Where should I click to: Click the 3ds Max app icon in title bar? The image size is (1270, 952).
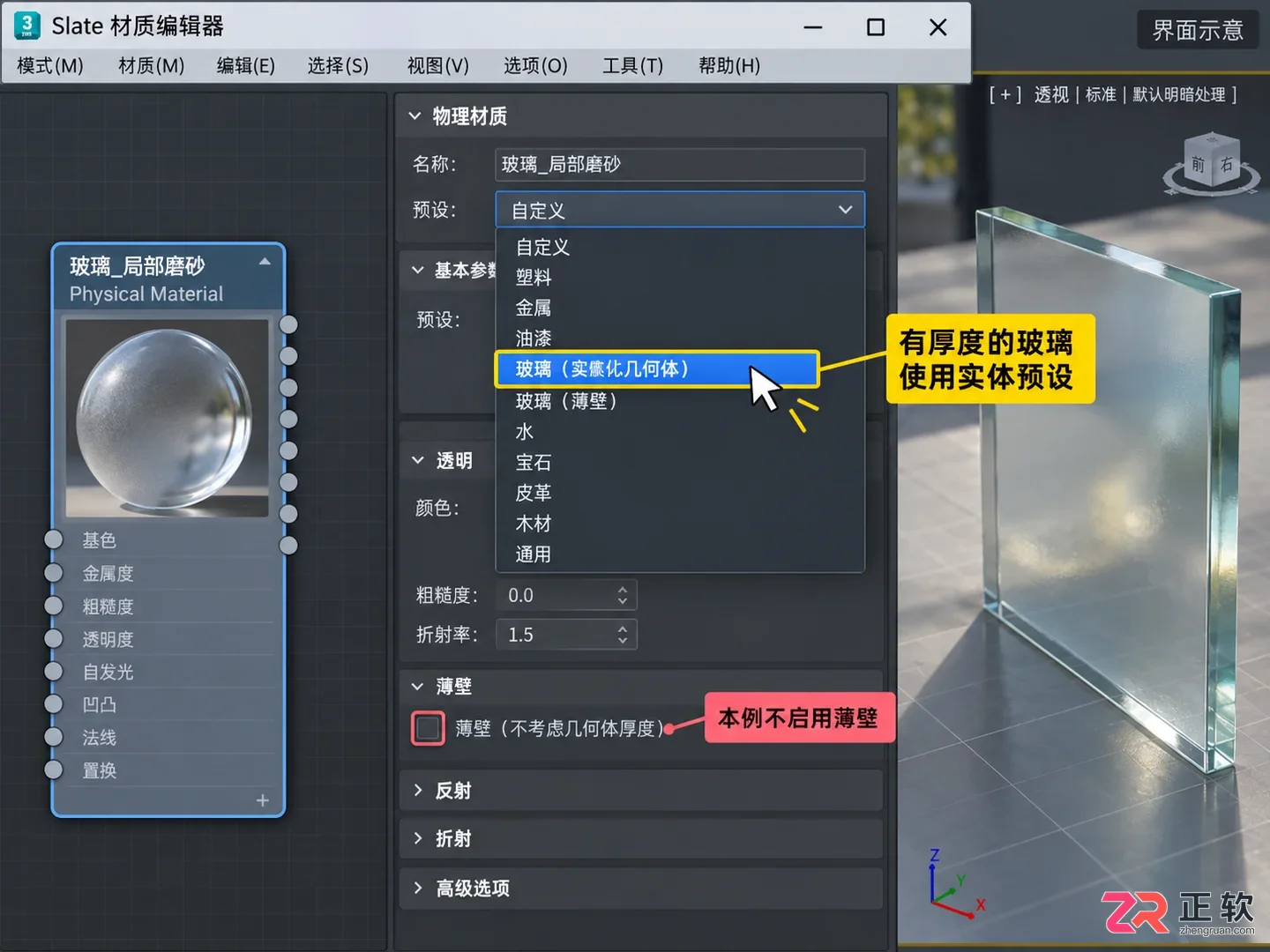click(27, 26)
